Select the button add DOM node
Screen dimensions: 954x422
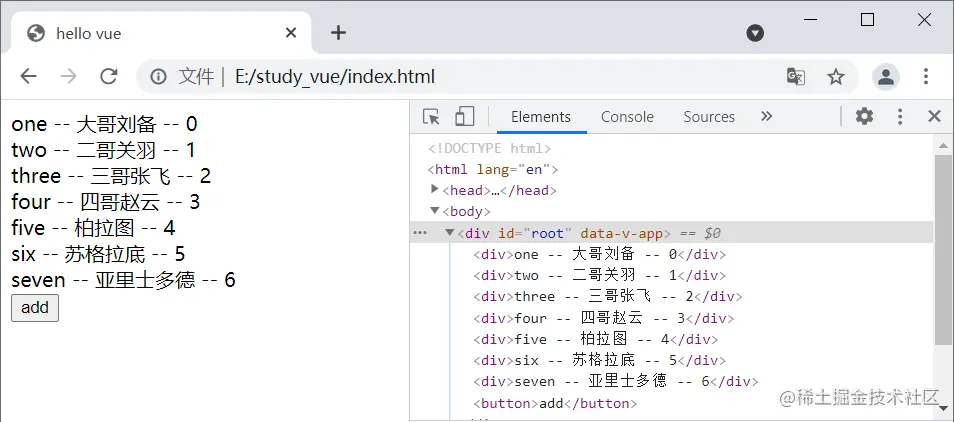coord(555,403)
